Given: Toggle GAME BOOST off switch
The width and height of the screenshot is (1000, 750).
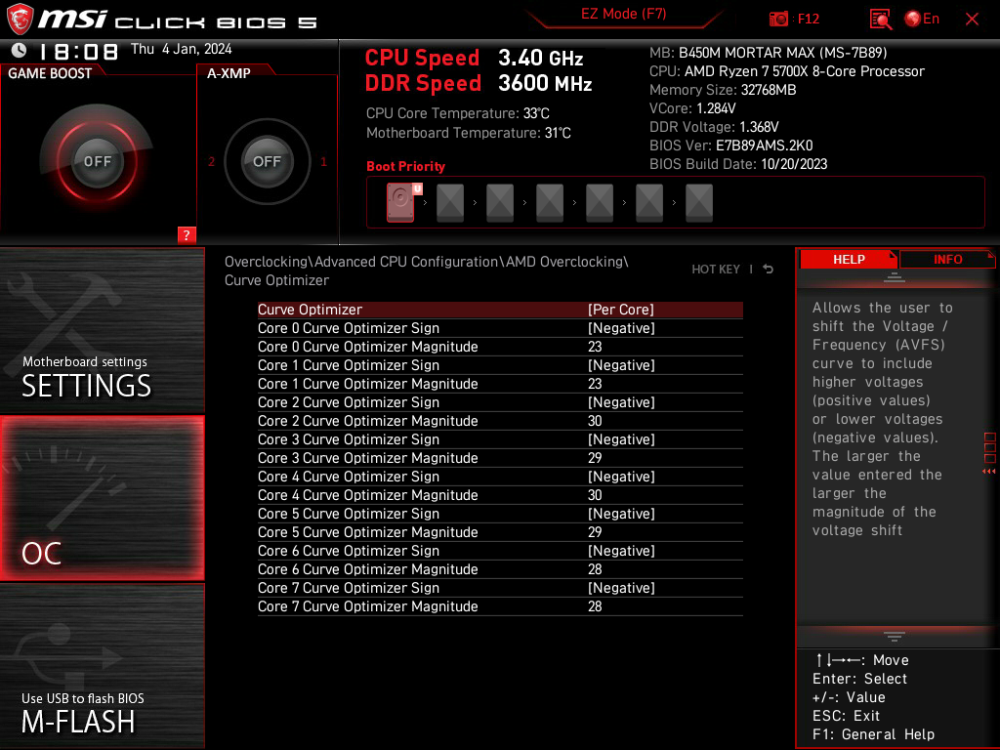Looking at the screenshot, I should coord(97,160).
